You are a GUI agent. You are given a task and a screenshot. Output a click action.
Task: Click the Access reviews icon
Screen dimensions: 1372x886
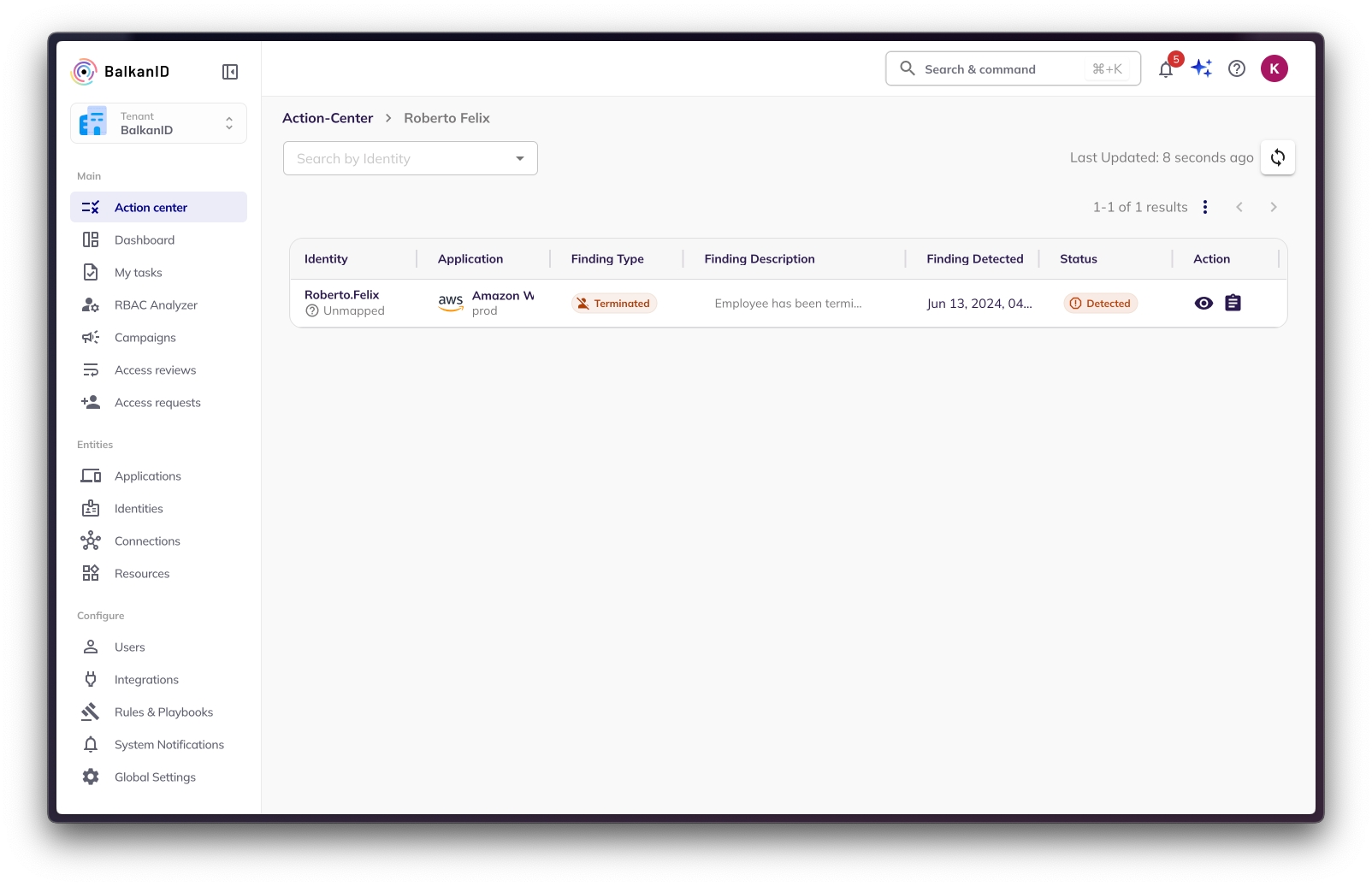(91, 369)
